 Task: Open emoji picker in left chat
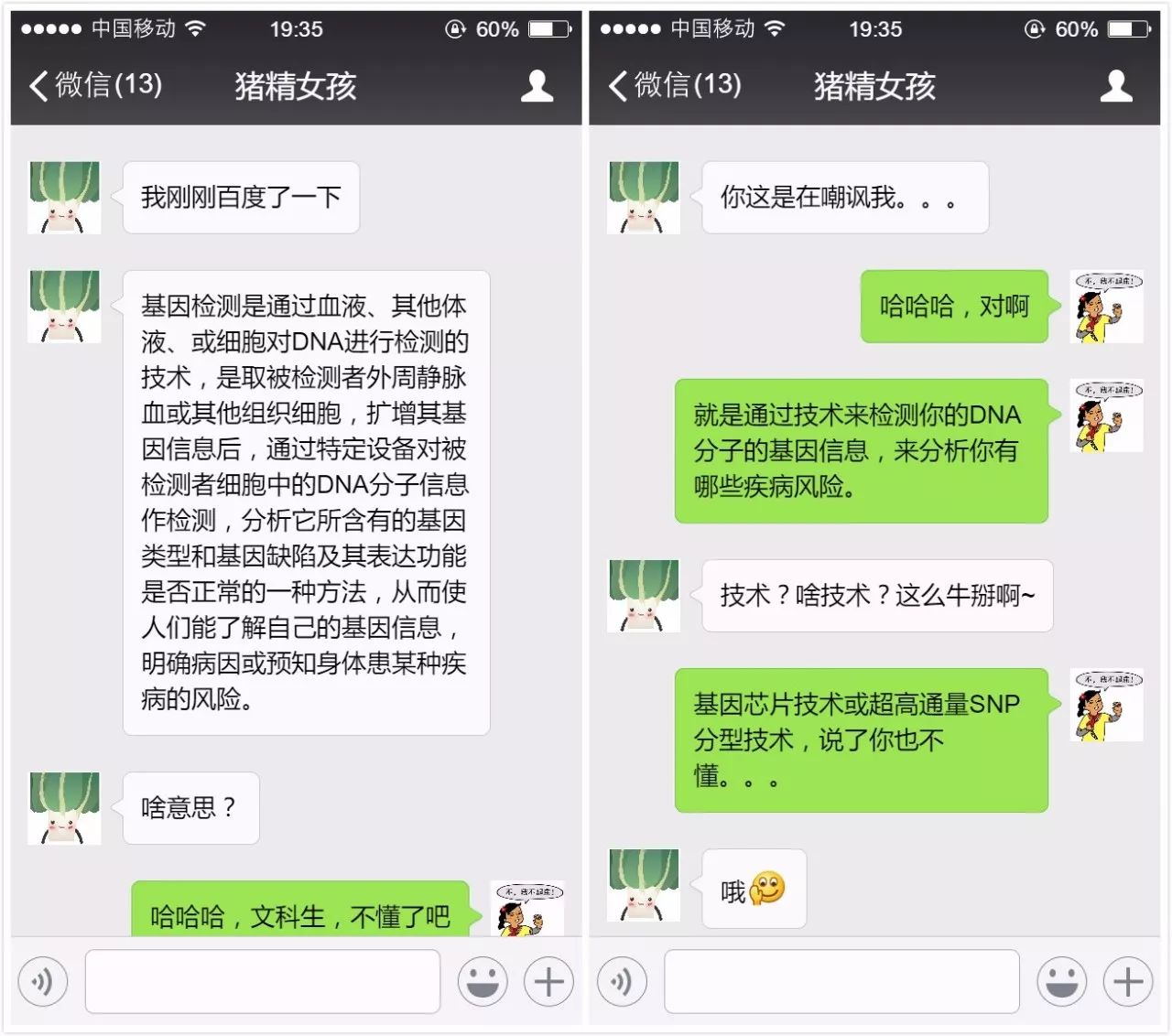483,982
